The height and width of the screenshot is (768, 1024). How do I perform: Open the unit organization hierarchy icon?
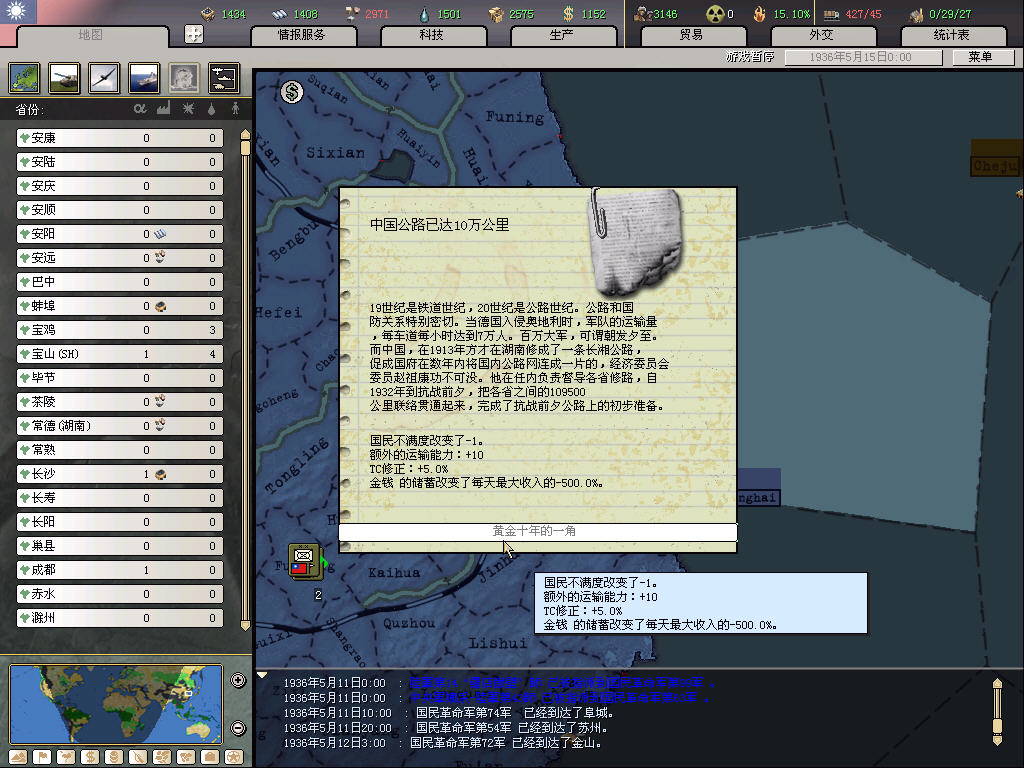click(x=223, y=78)
